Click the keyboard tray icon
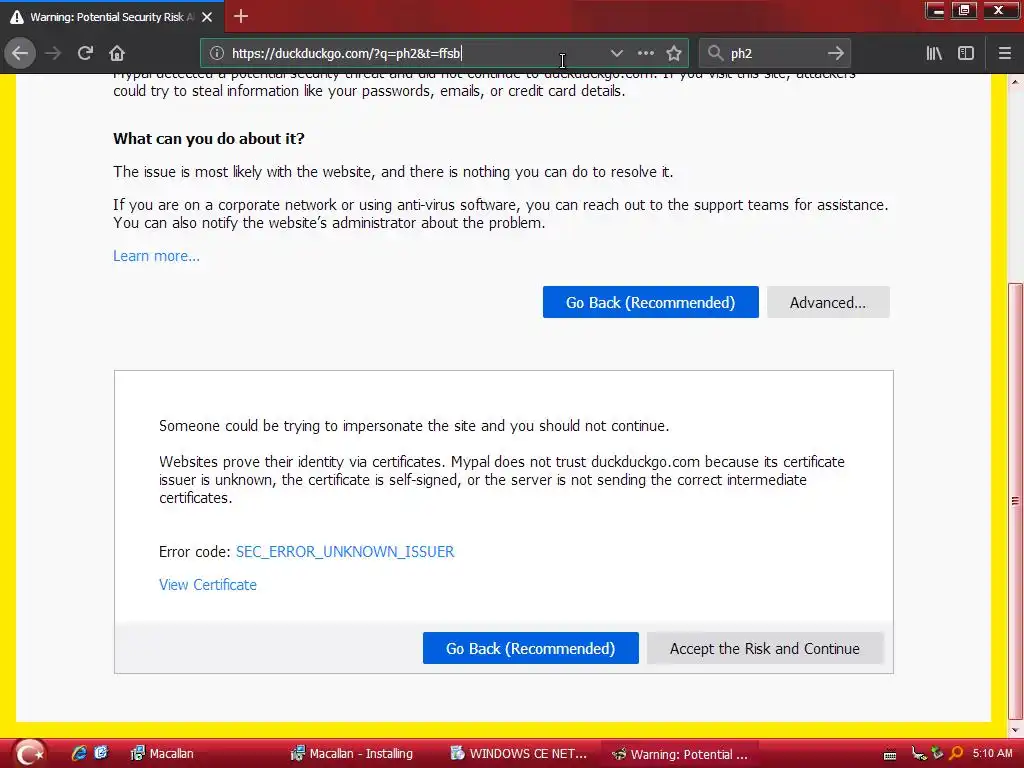1024x768 pixels. 889,755
